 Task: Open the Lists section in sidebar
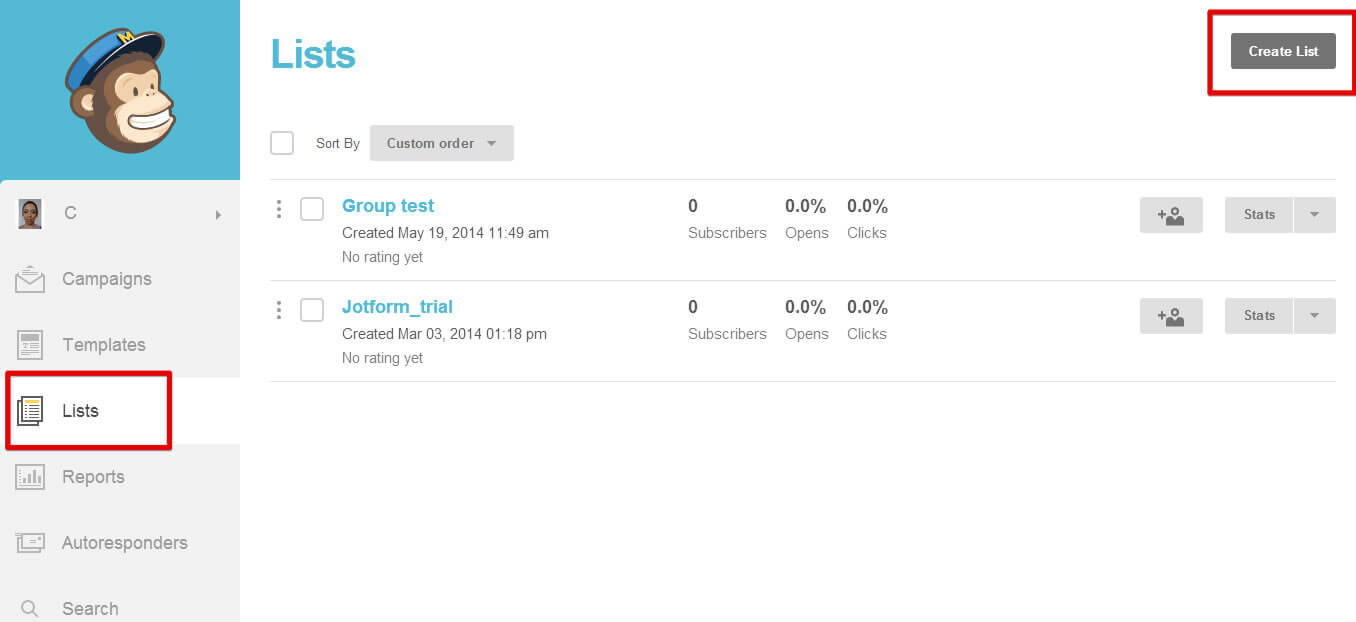coord(80,411)
